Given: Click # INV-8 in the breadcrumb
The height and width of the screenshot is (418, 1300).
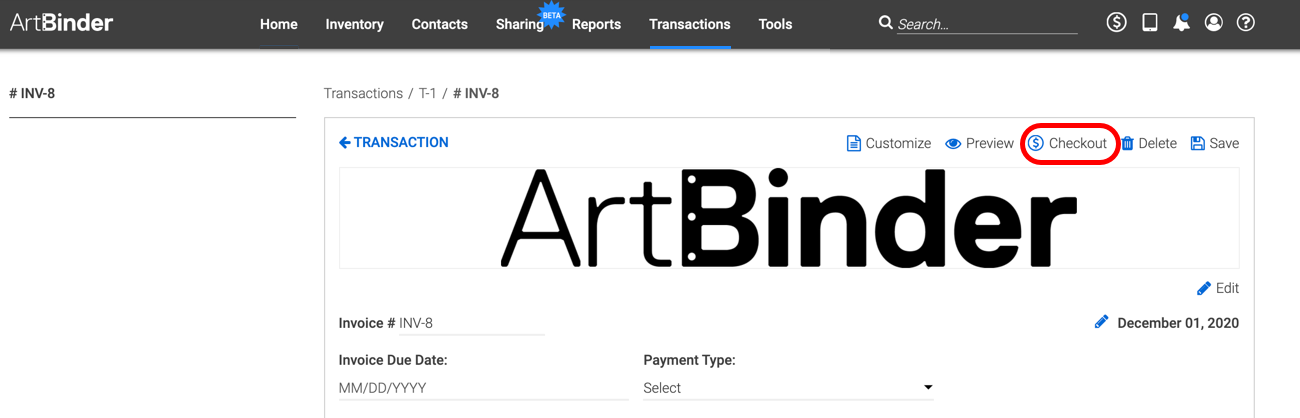Looking at the screenshot, I should click(x=476, y=93).
